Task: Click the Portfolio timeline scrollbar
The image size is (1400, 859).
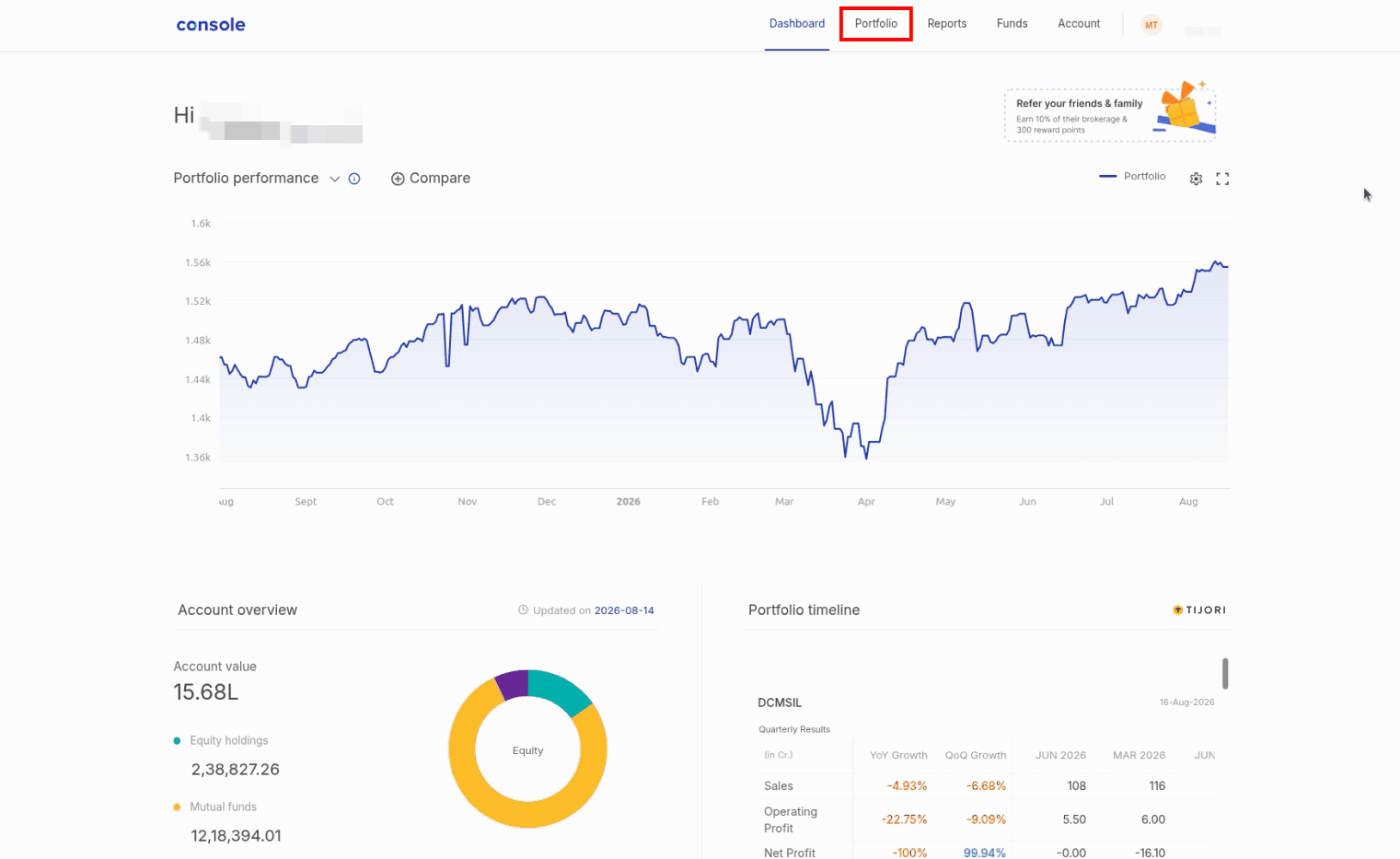Action: 1225,673
